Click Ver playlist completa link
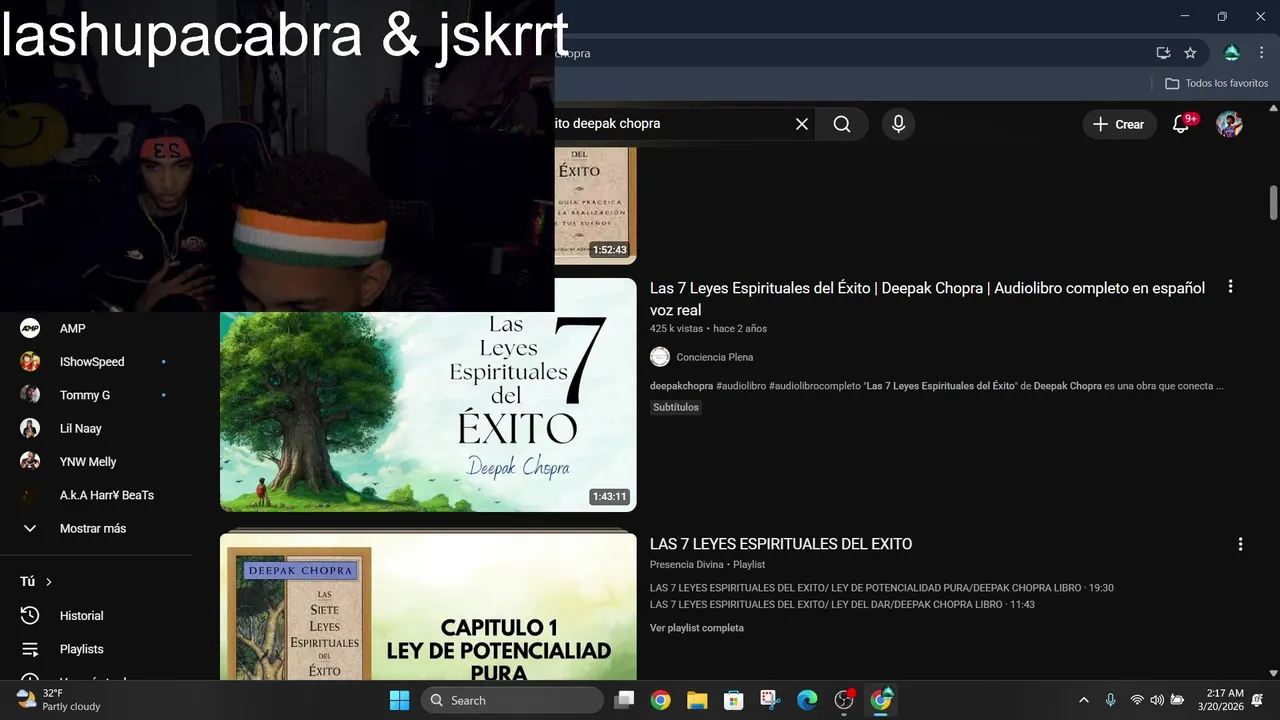1280x720 pixels. [696, 628]
